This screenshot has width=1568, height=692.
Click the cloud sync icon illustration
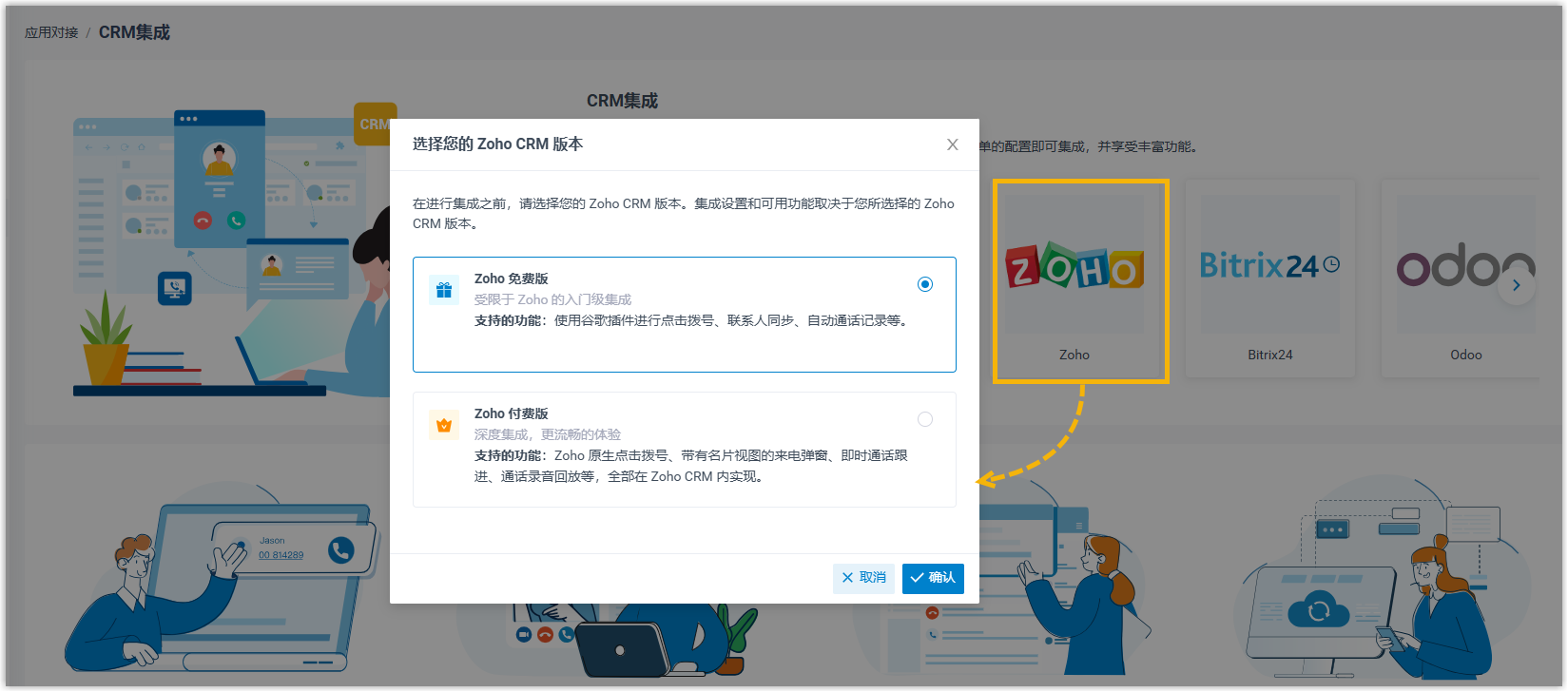[1318, 609]
